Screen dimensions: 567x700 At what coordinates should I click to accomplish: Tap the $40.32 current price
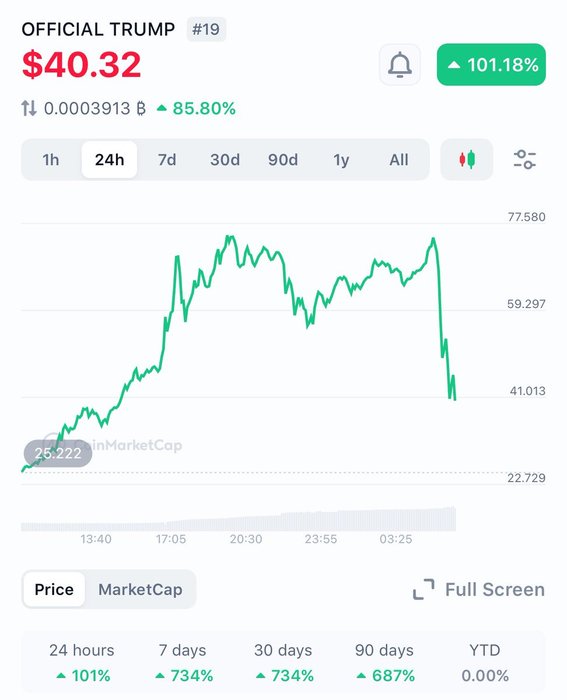82,65
